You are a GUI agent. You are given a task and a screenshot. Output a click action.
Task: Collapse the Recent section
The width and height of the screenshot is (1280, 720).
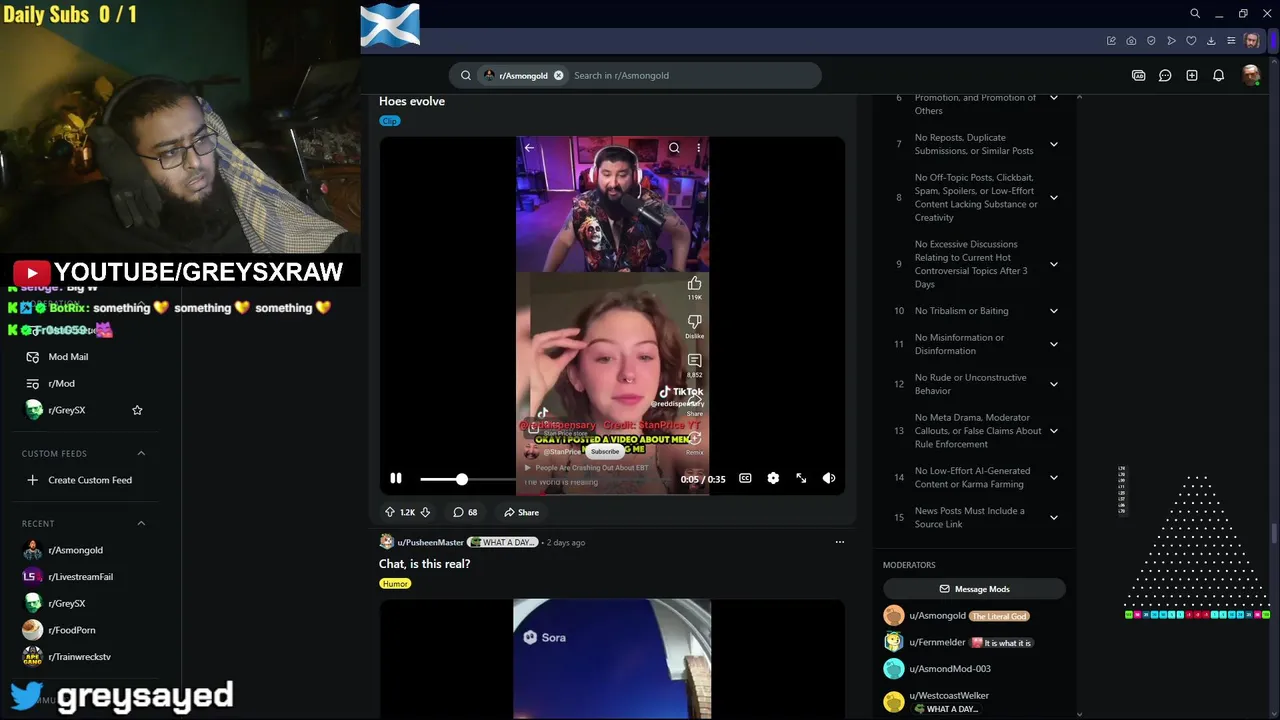point(141,523)
